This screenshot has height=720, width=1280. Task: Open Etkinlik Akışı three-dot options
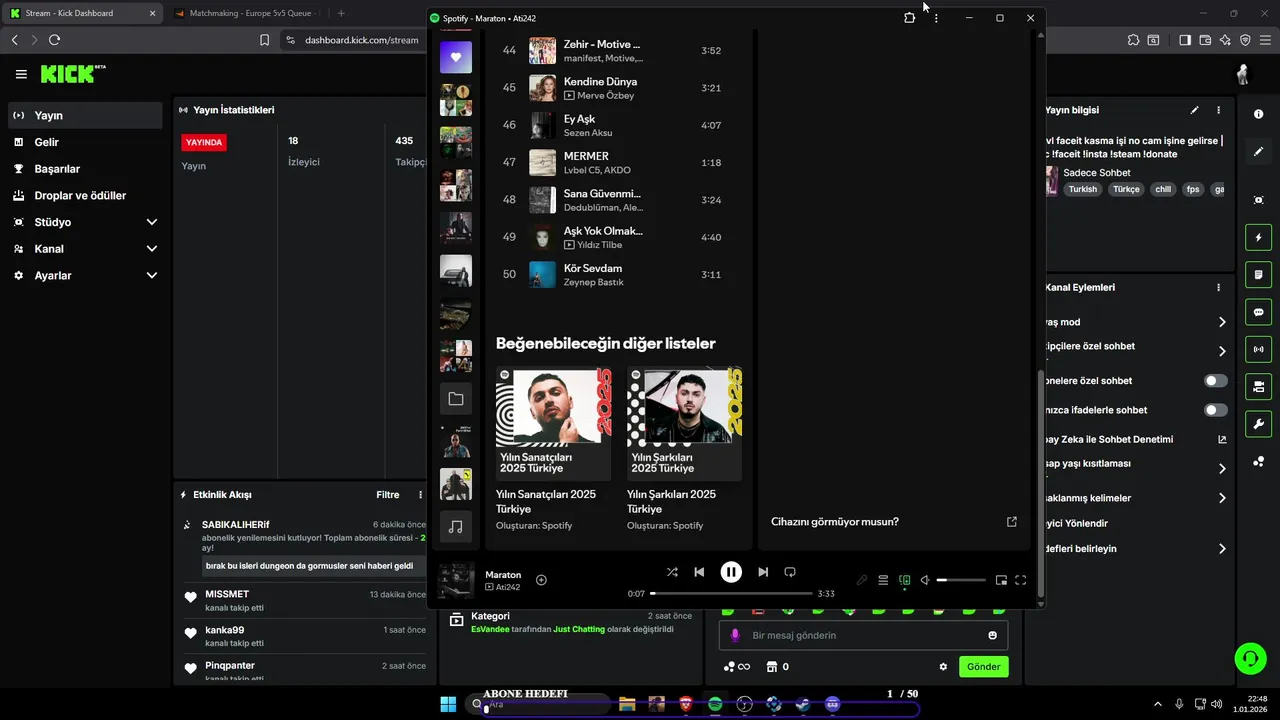[x=420, y=495]
